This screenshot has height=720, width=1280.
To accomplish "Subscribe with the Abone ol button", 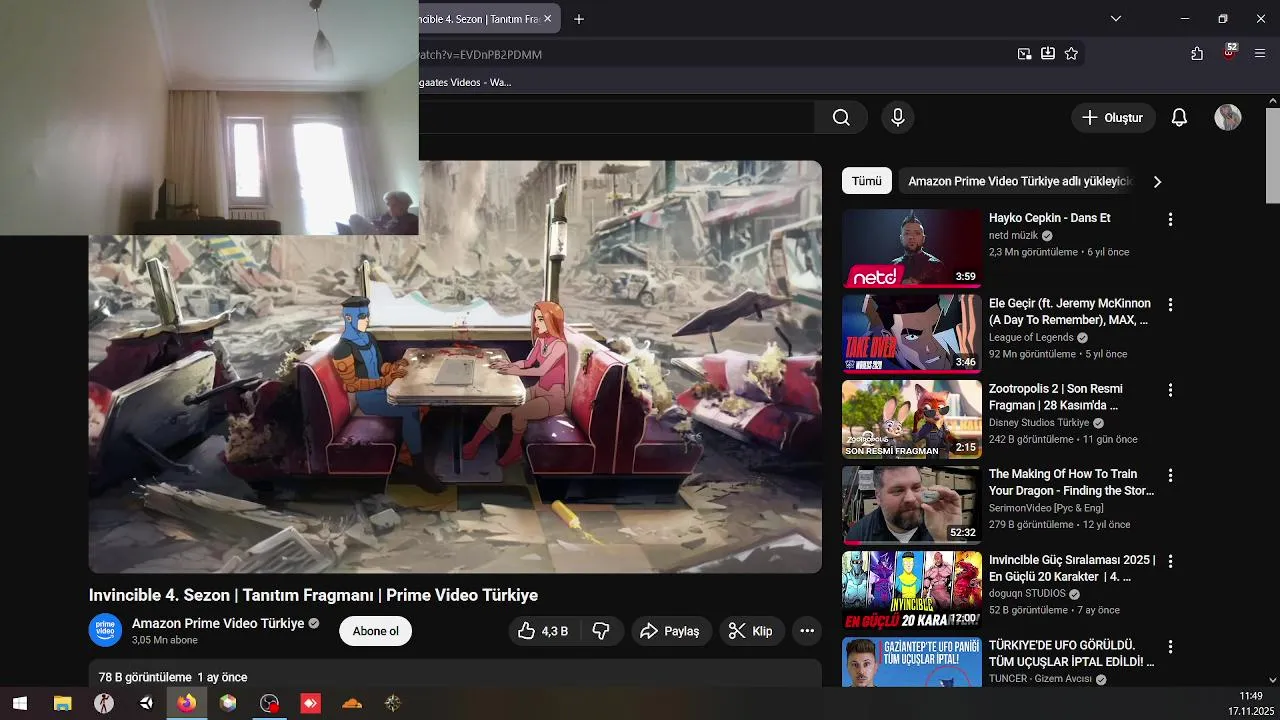I will tap(375, 631).
